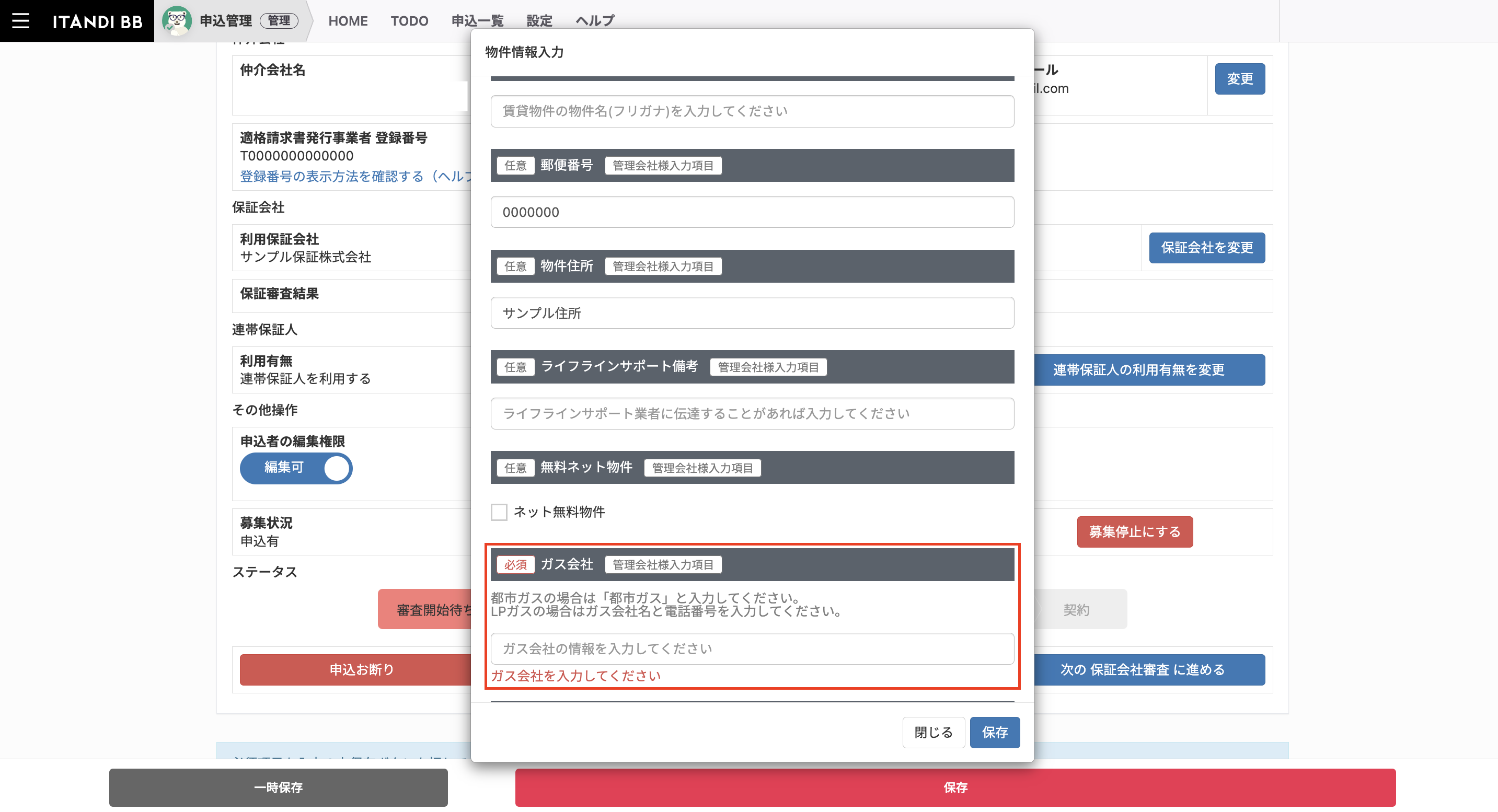This screenshot has height=812, width=1498.
Task: Click the サンプル保証株式会社 text
Action: [305, 257]
